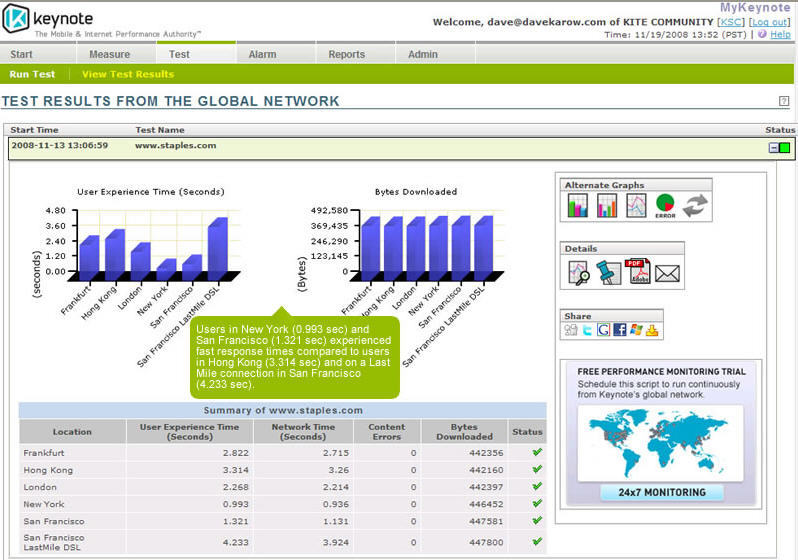The image size is (798, 560).
Task: Open the Help link
Action: pos(780,34)
